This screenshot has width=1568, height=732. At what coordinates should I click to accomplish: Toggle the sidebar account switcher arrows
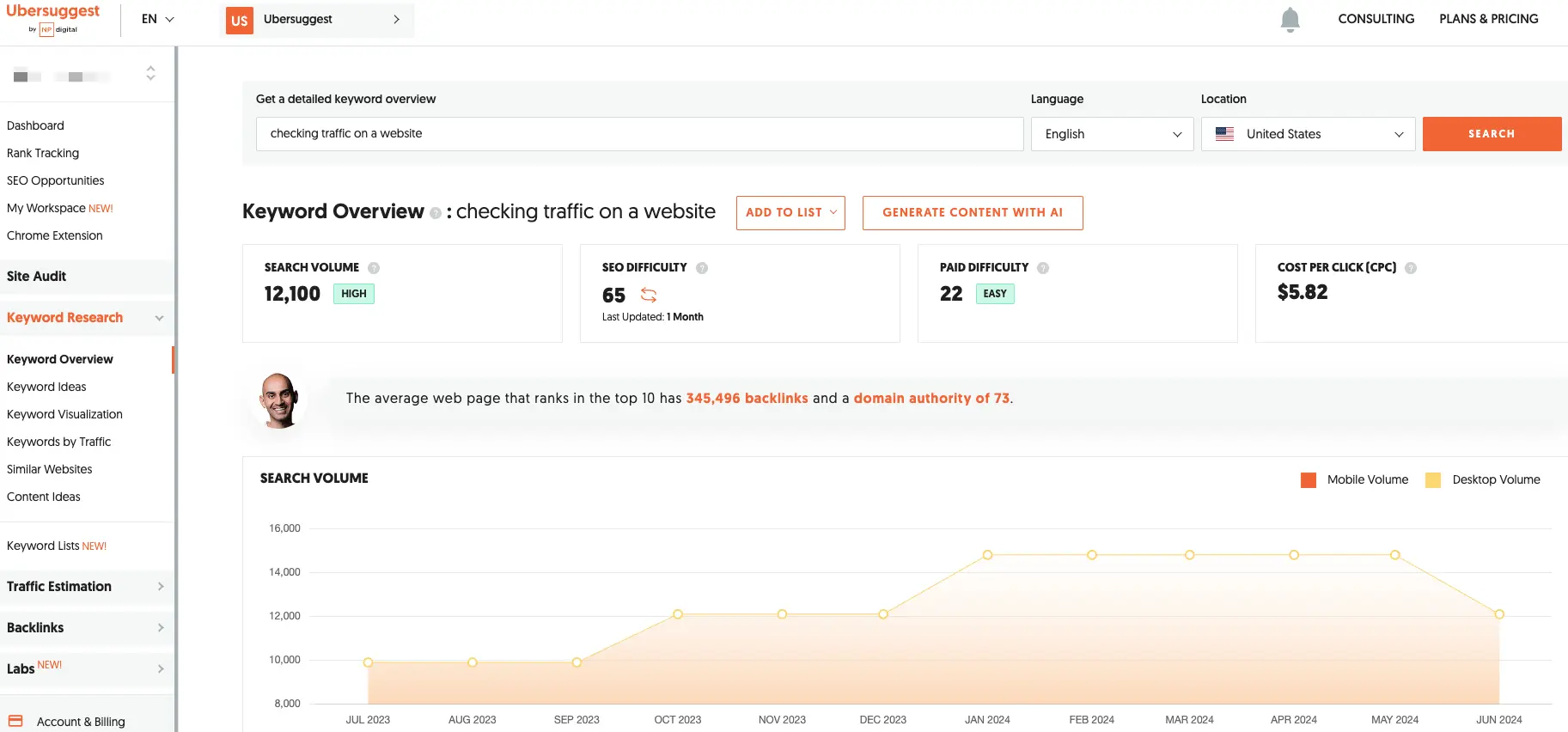click(x=150, y=74)
